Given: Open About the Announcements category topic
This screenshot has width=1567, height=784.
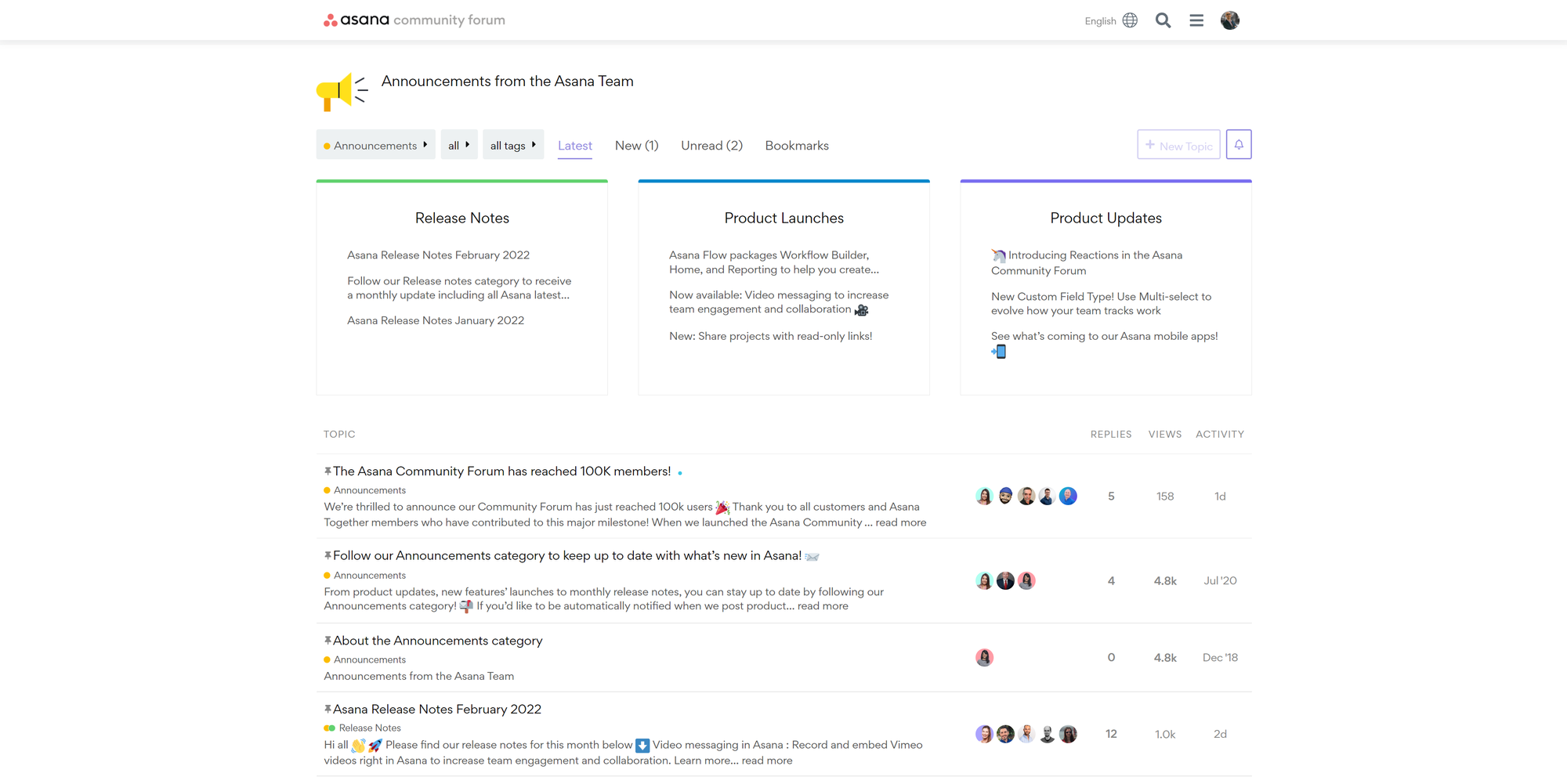Looking at the screenshot, I should (437, 641).
